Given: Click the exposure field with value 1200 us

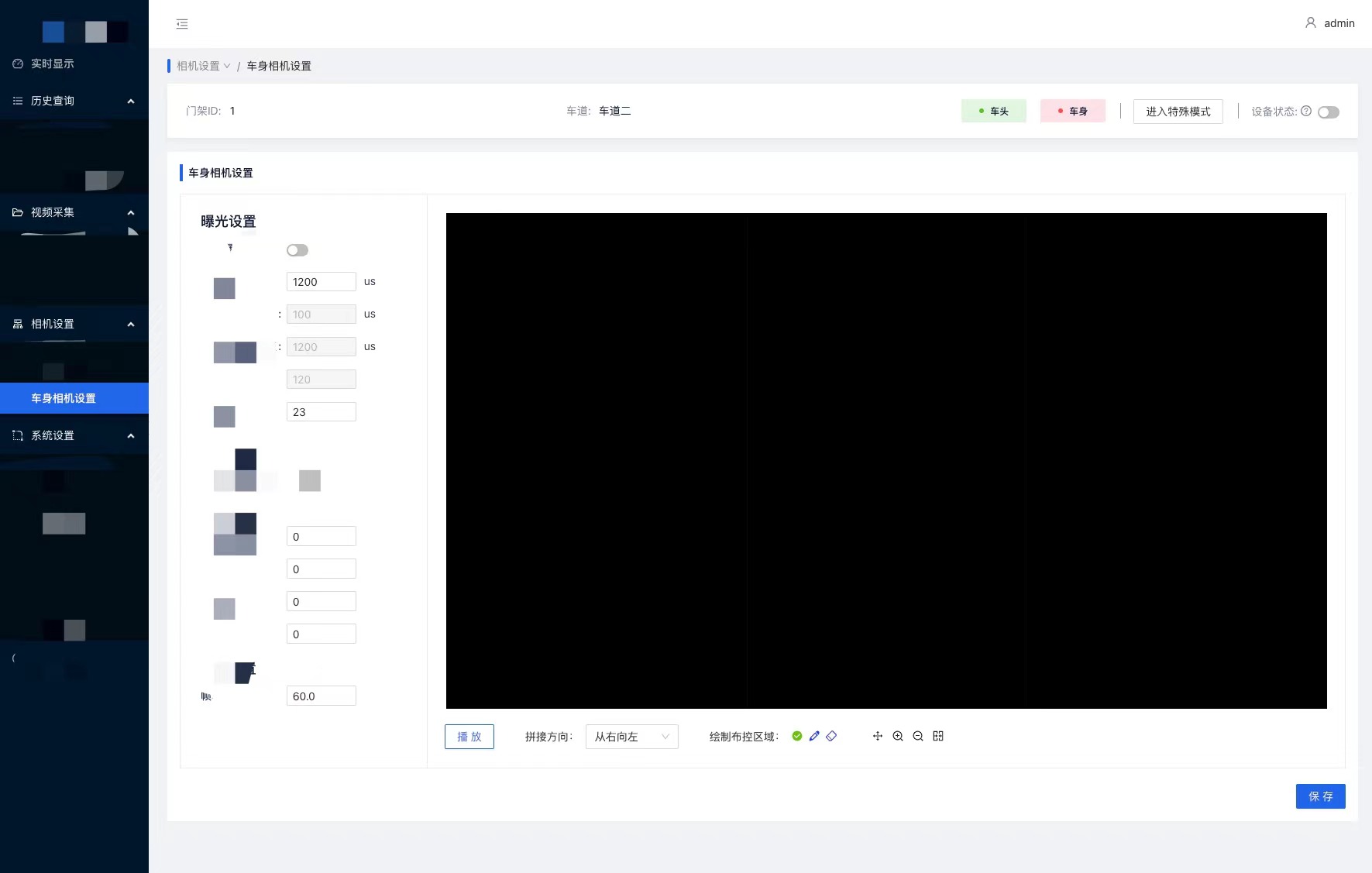Looking at the screenshot, I should [x=322, y=282].
